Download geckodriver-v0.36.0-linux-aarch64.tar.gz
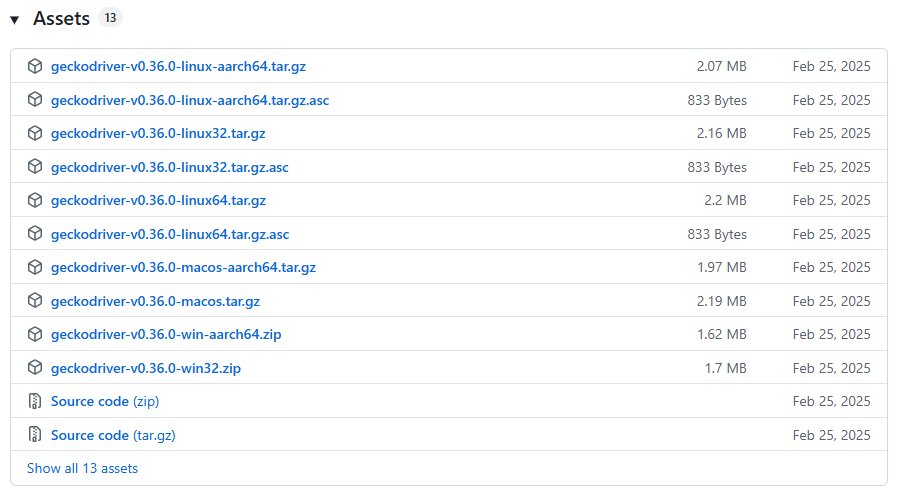Screen dimensions: 899x497 pos(178,66)
